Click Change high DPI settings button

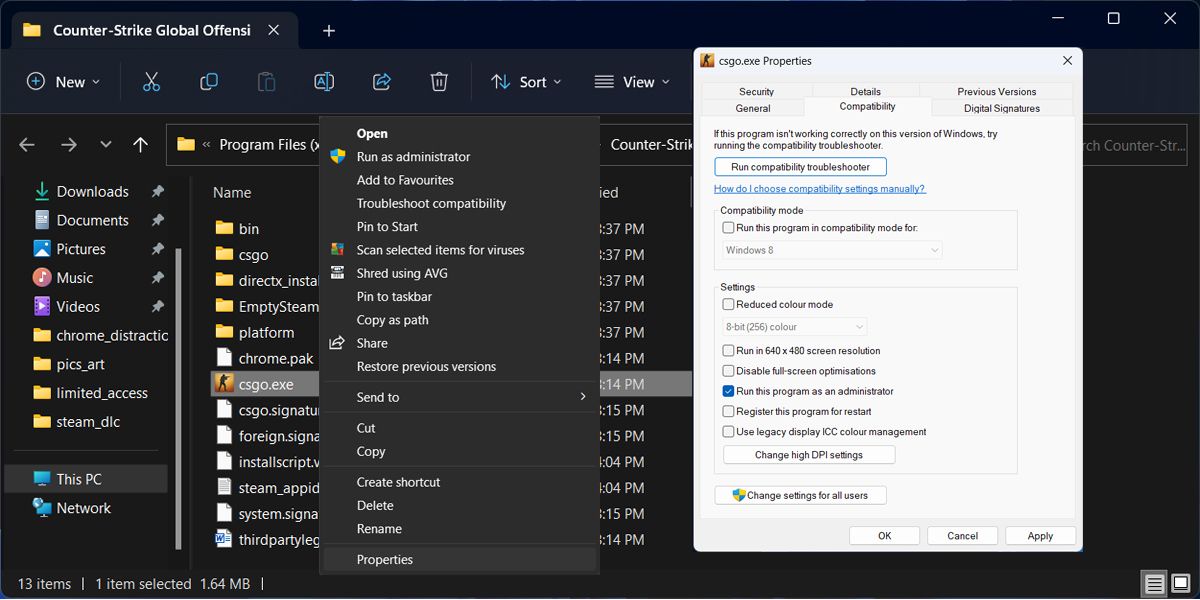(809, 455)
